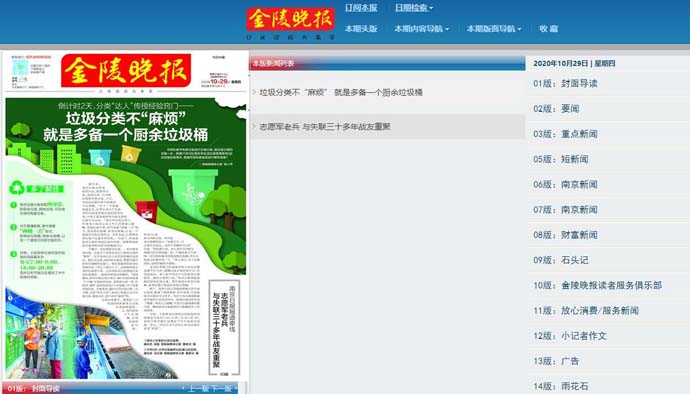Expand the 本期内容导航 dropdown menu
Screen dimensions: 690x394
tap(422, 29)
